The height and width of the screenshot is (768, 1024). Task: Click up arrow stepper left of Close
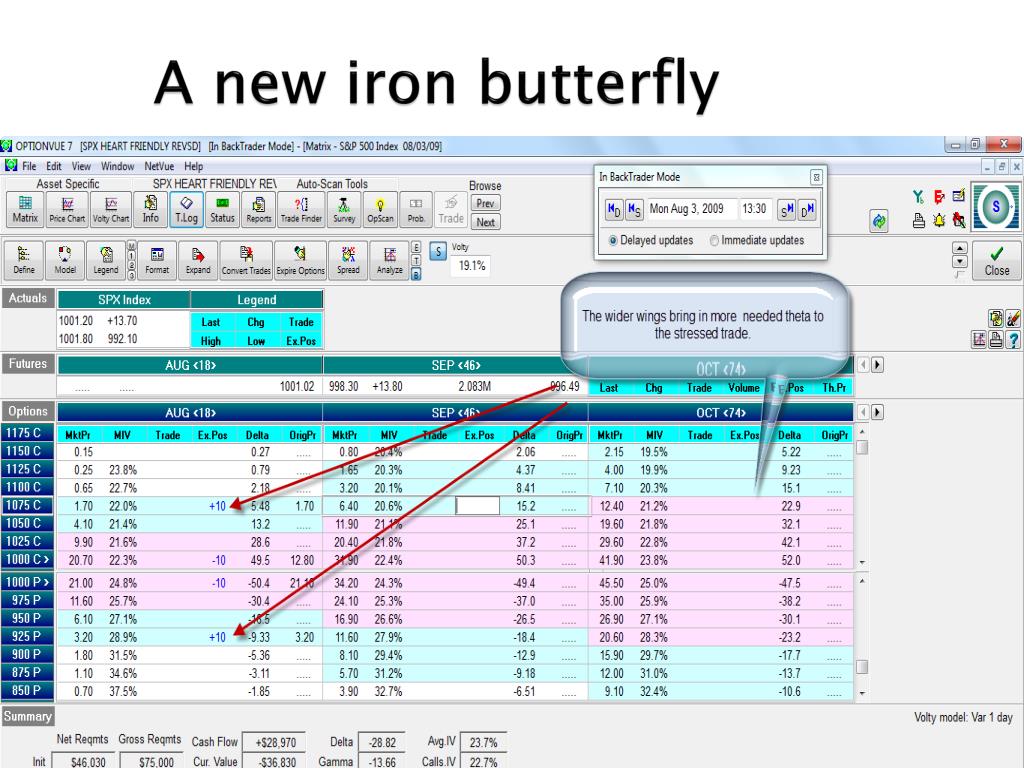click(x=959, y=248)
